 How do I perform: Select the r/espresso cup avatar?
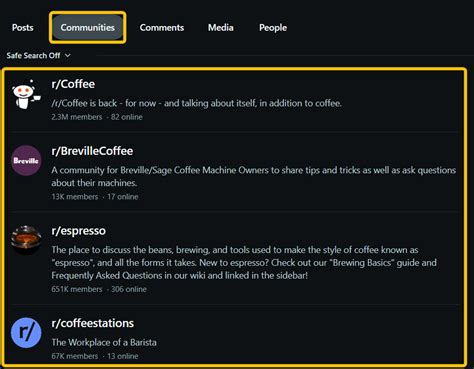[26, 240]
